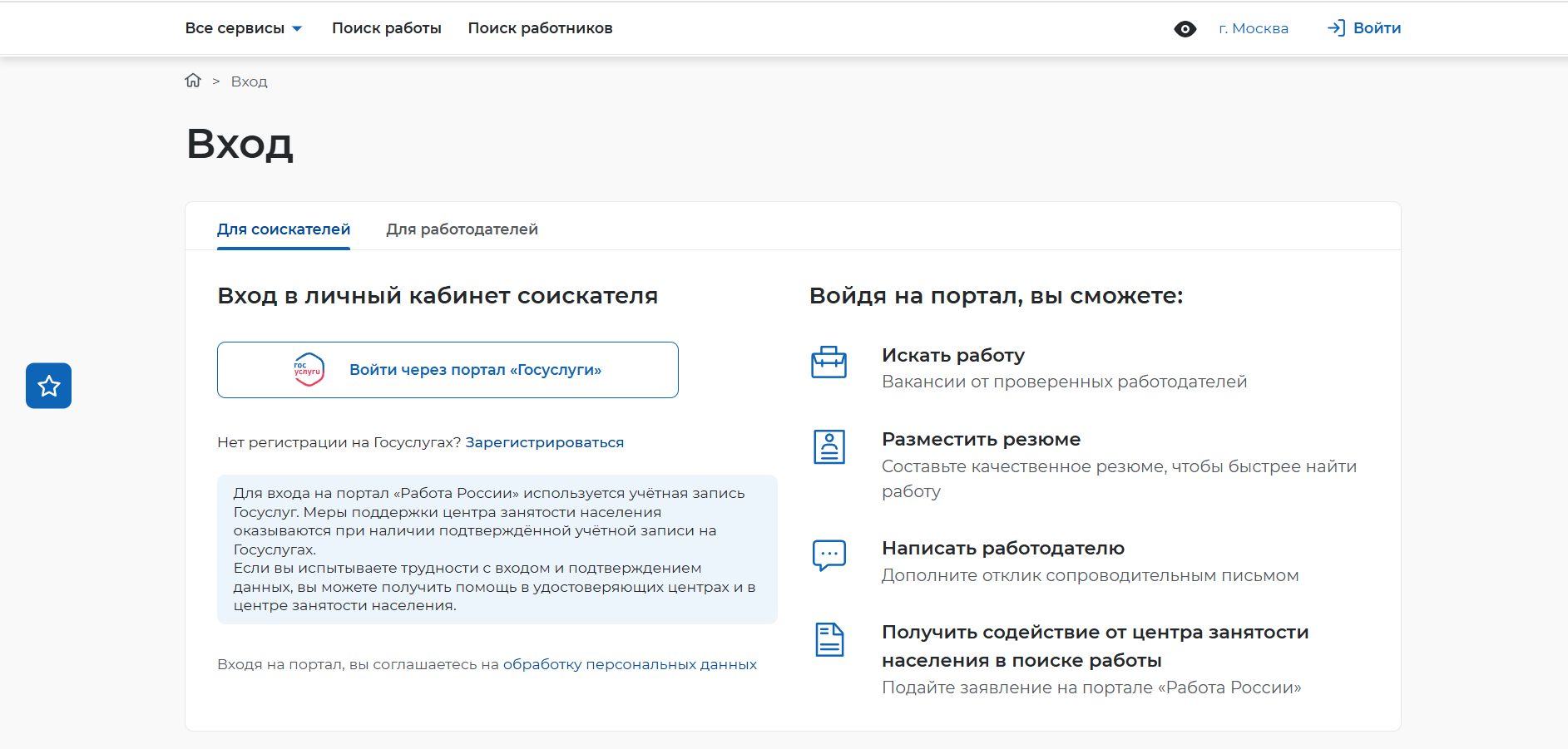Click the home icon in breadcrumbs
This screenshot has width=1568, height=749.
click(x=193, y=81)
